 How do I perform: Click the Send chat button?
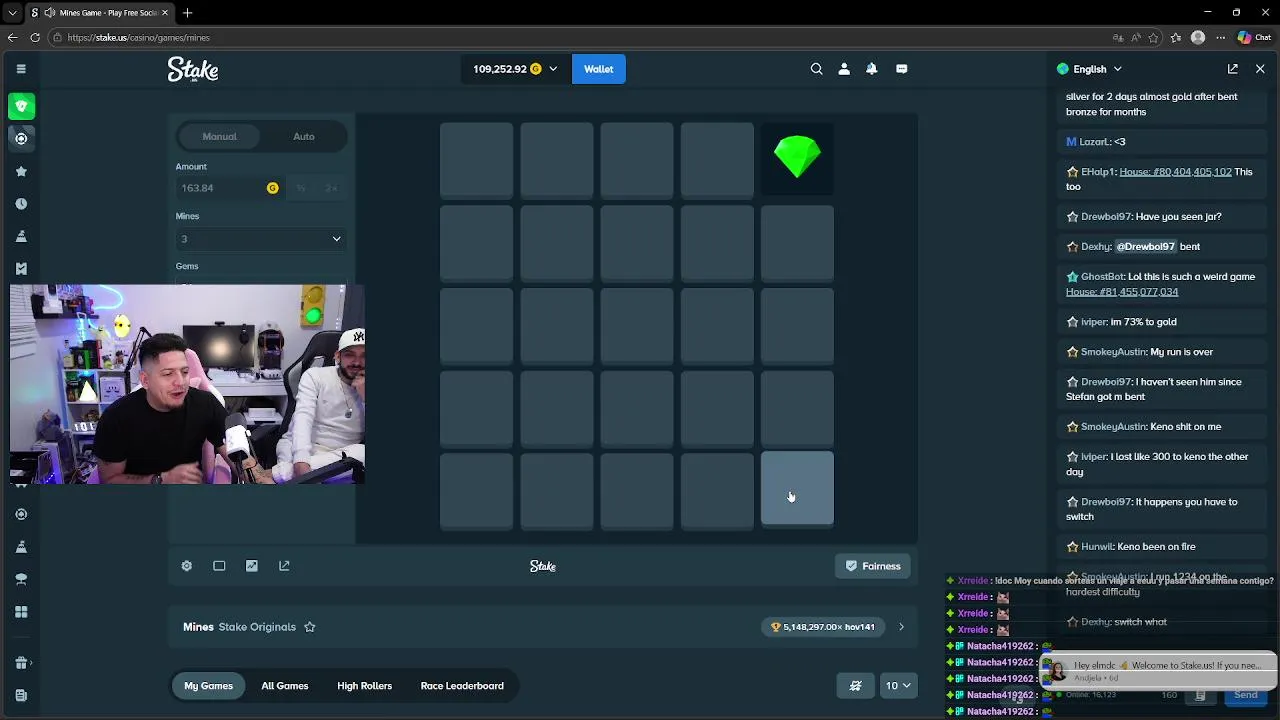tap(1245, 695)
